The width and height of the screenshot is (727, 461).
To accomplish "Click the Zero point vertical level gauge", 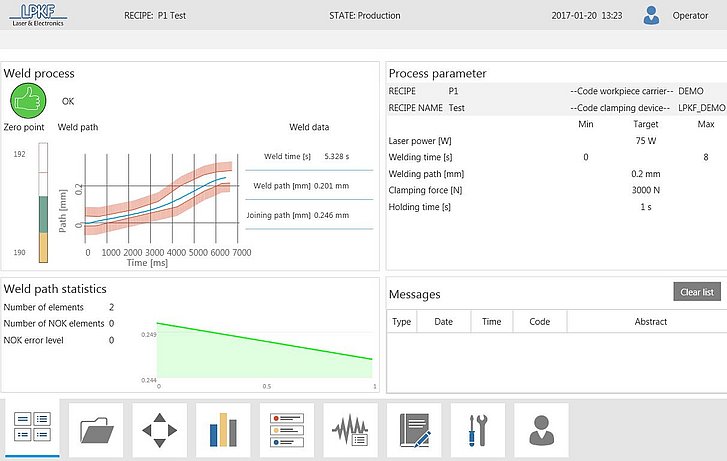I will (43, 203).
